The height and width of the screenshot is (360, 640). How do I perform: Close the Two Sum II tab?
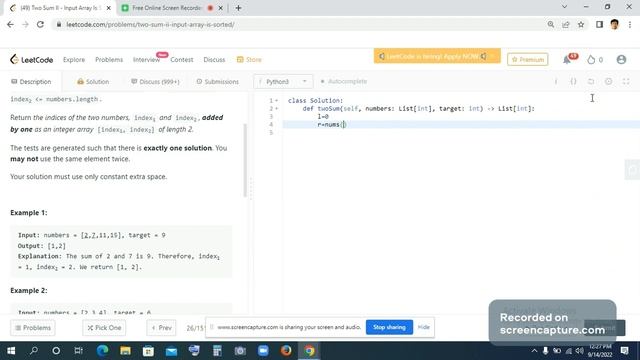[109, 8]
